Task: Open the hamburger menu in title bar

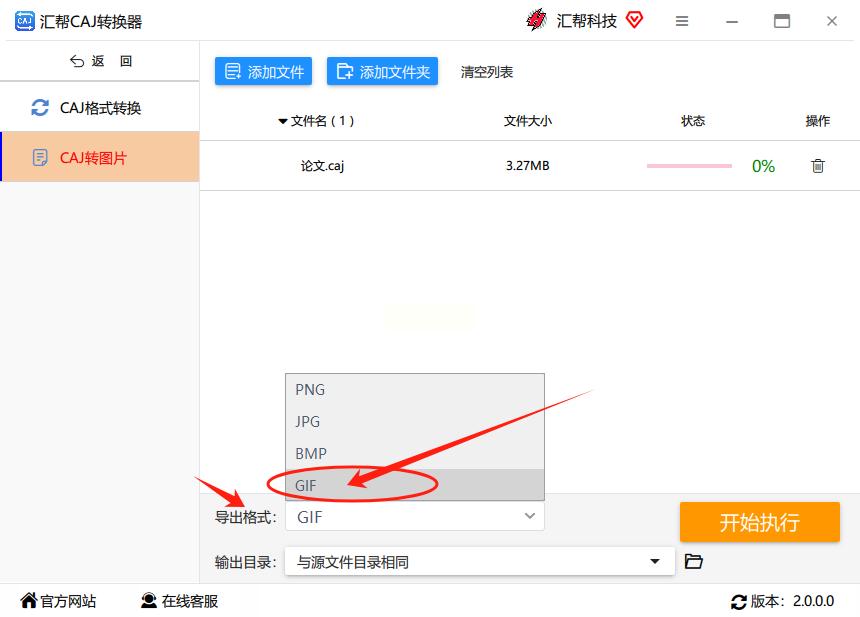Action: 682,21
